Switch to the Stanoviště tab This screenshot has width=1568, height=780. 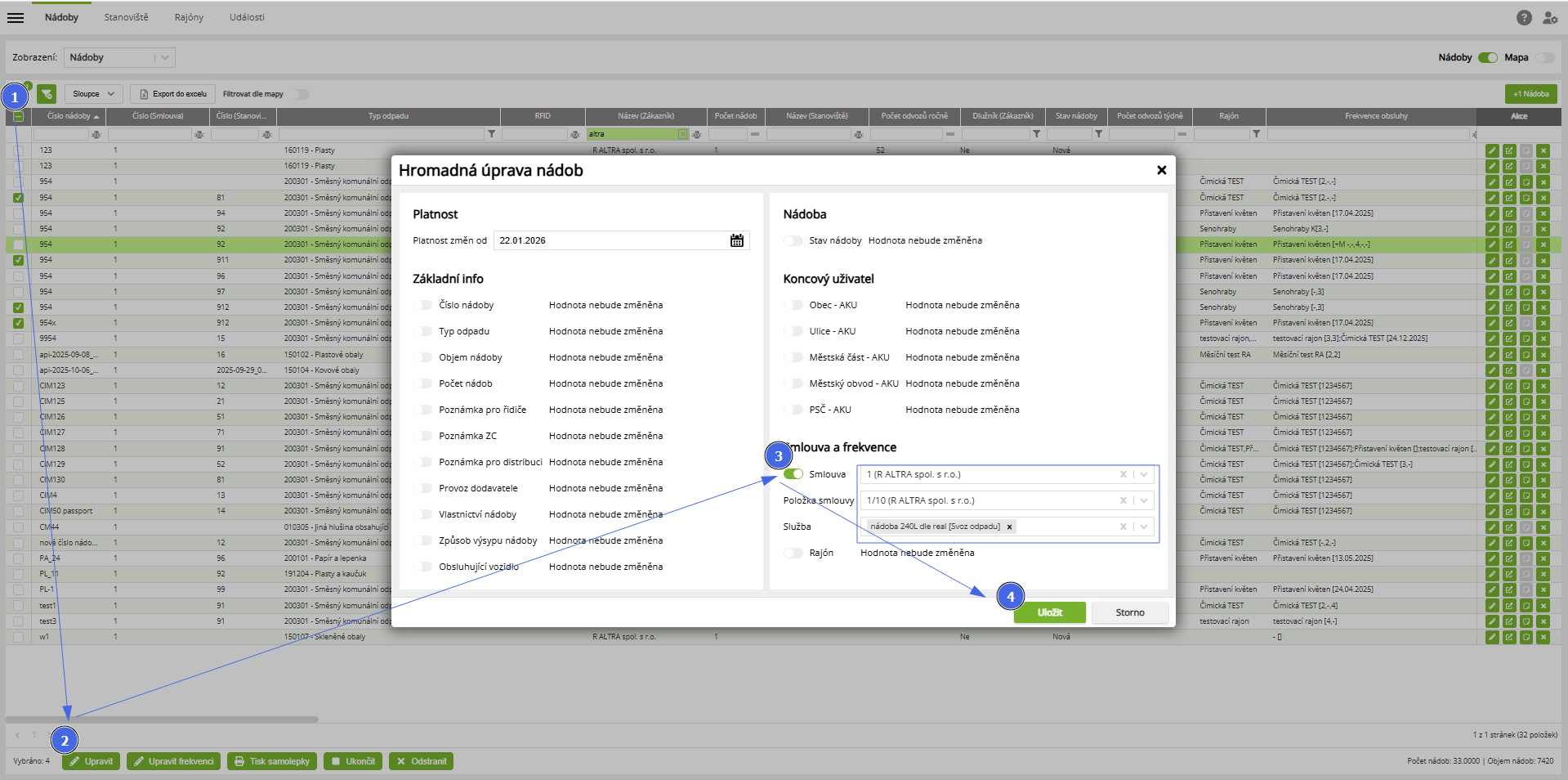[126, 17]
